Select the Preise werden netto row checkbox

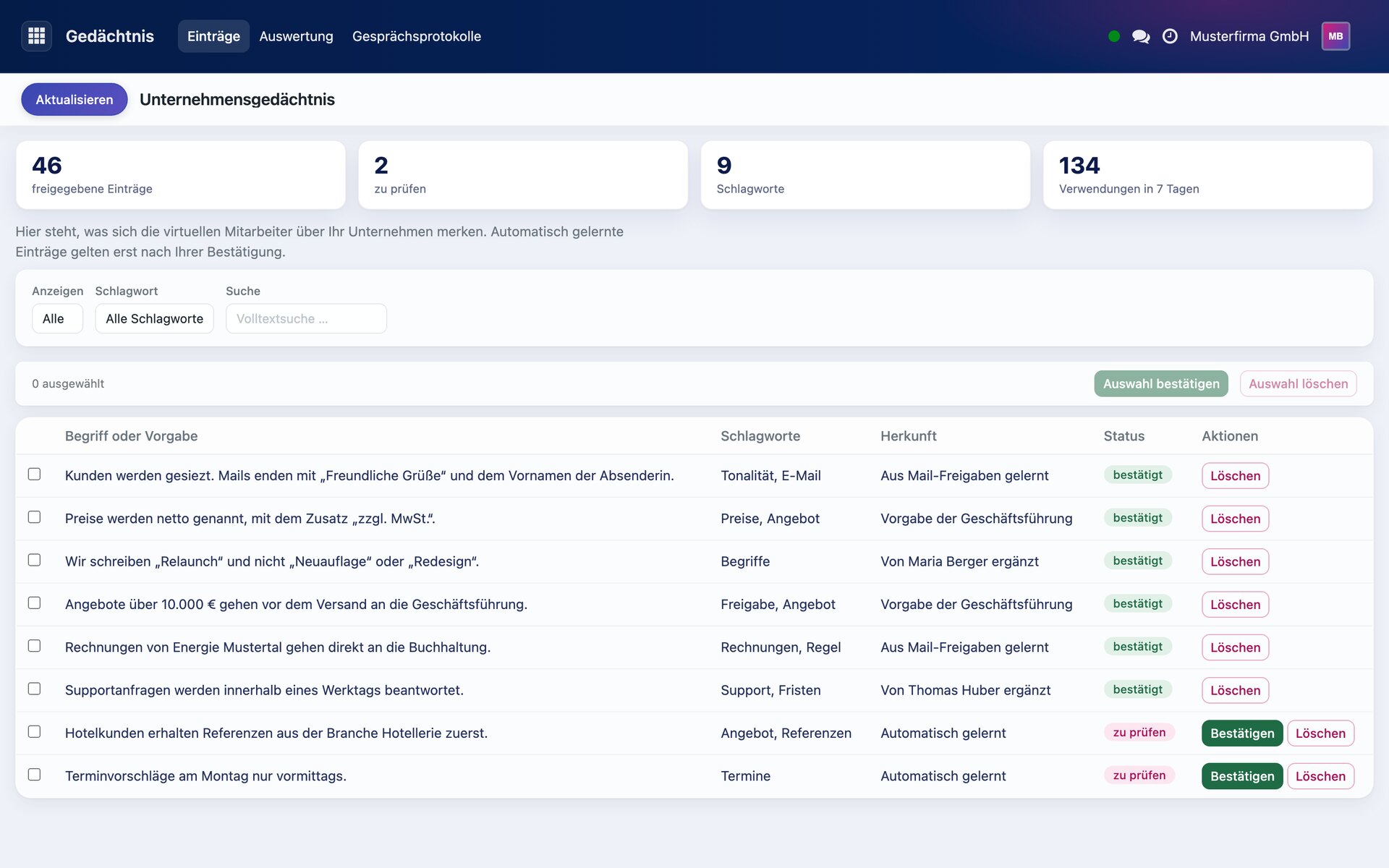tap(34, 516)
